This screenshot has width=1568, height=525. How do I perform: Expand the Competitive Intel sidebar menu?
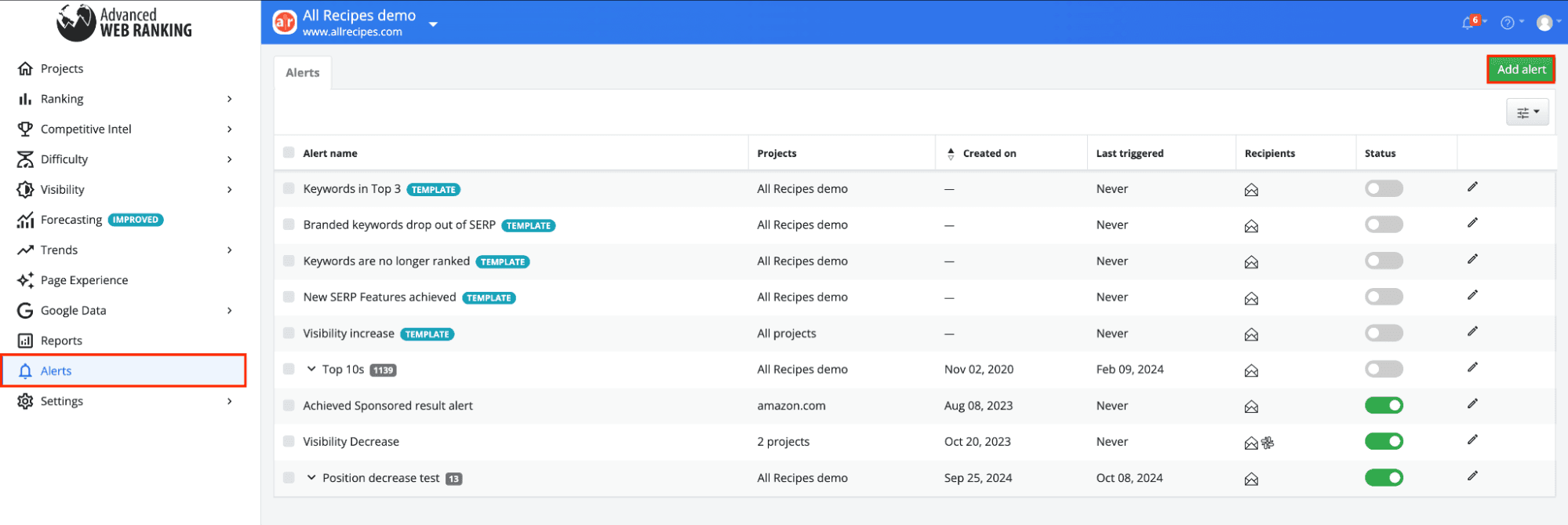(229, 129)
